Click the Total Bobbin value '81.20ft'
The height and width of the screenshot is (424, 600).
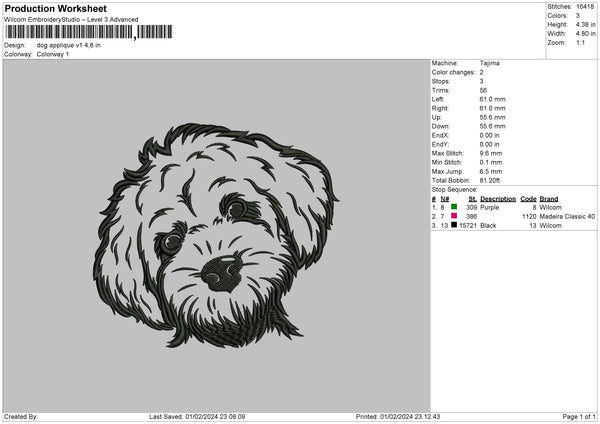[490, 180]
